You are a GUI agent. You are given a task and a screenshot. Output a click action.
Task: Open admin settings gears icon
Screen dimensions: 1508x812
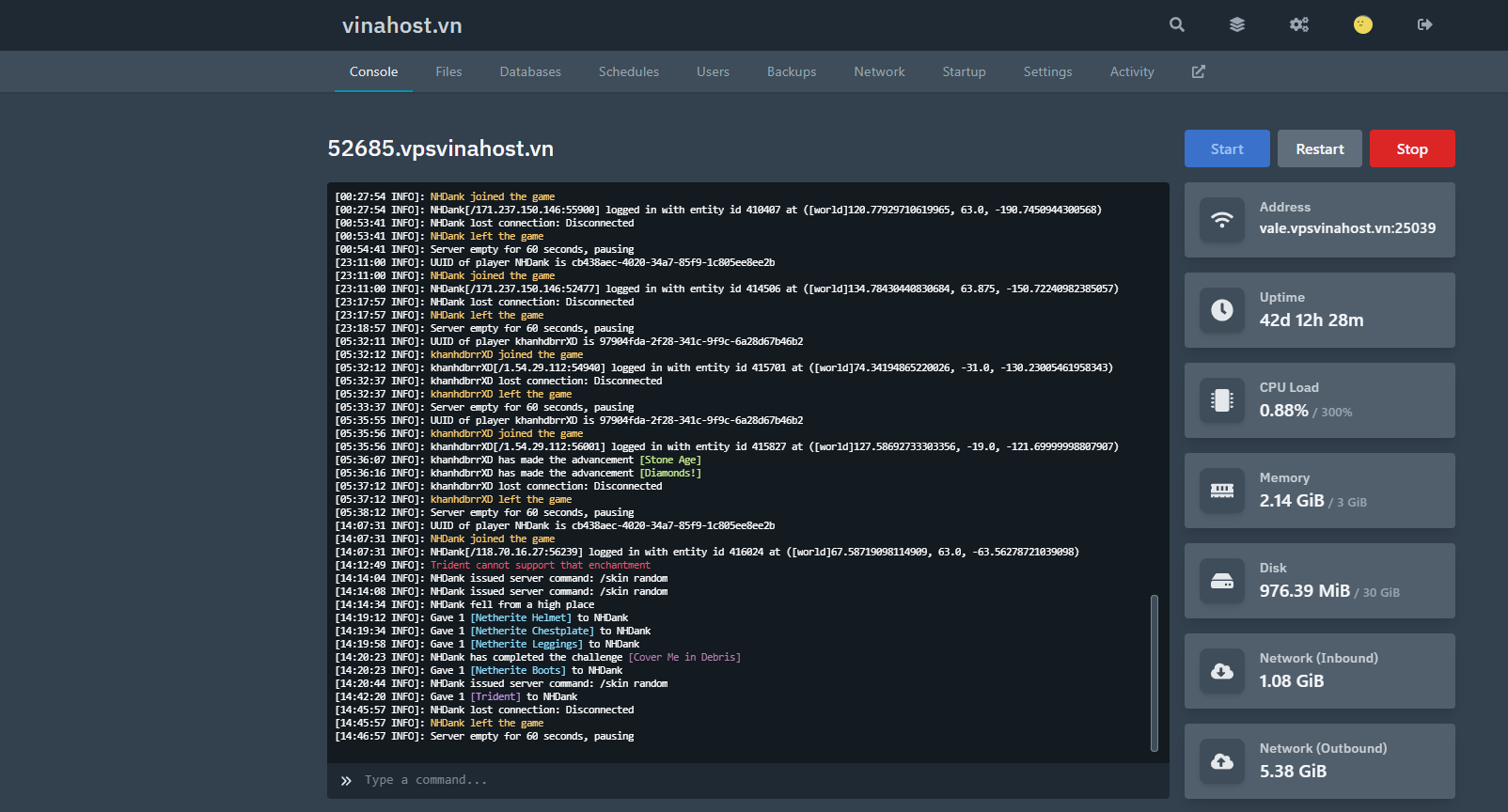(1298, 25)
